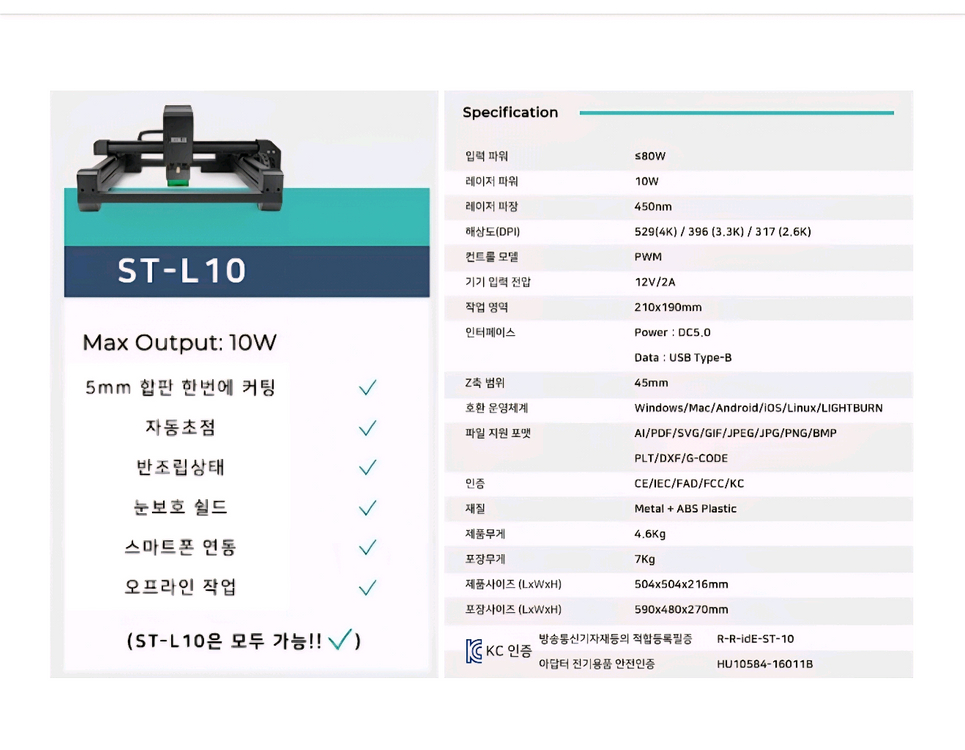Toggle the checkmark next to 자동초점
The image size is (965, 750).
point(367,427)
